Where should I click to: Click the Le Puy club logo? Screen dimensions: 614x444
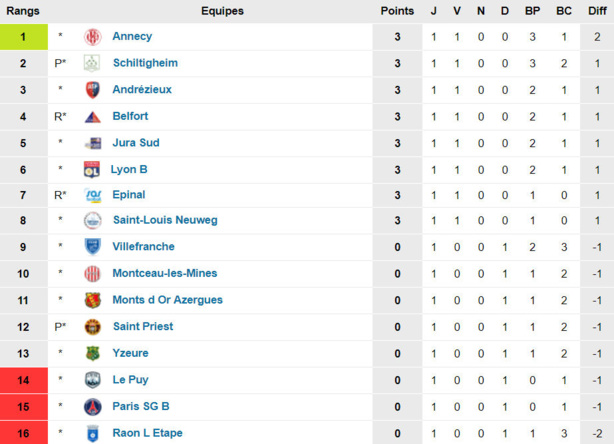click(x=93, y=380)
